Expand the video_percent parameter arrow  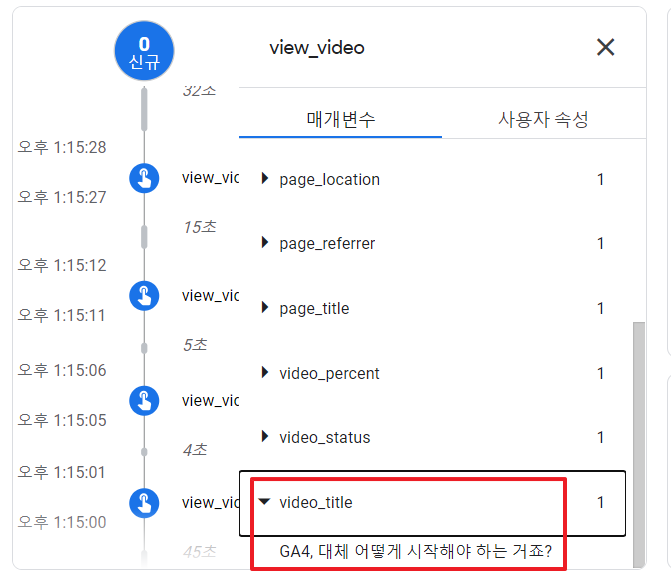pyautogui.click(x=265, y=372)
